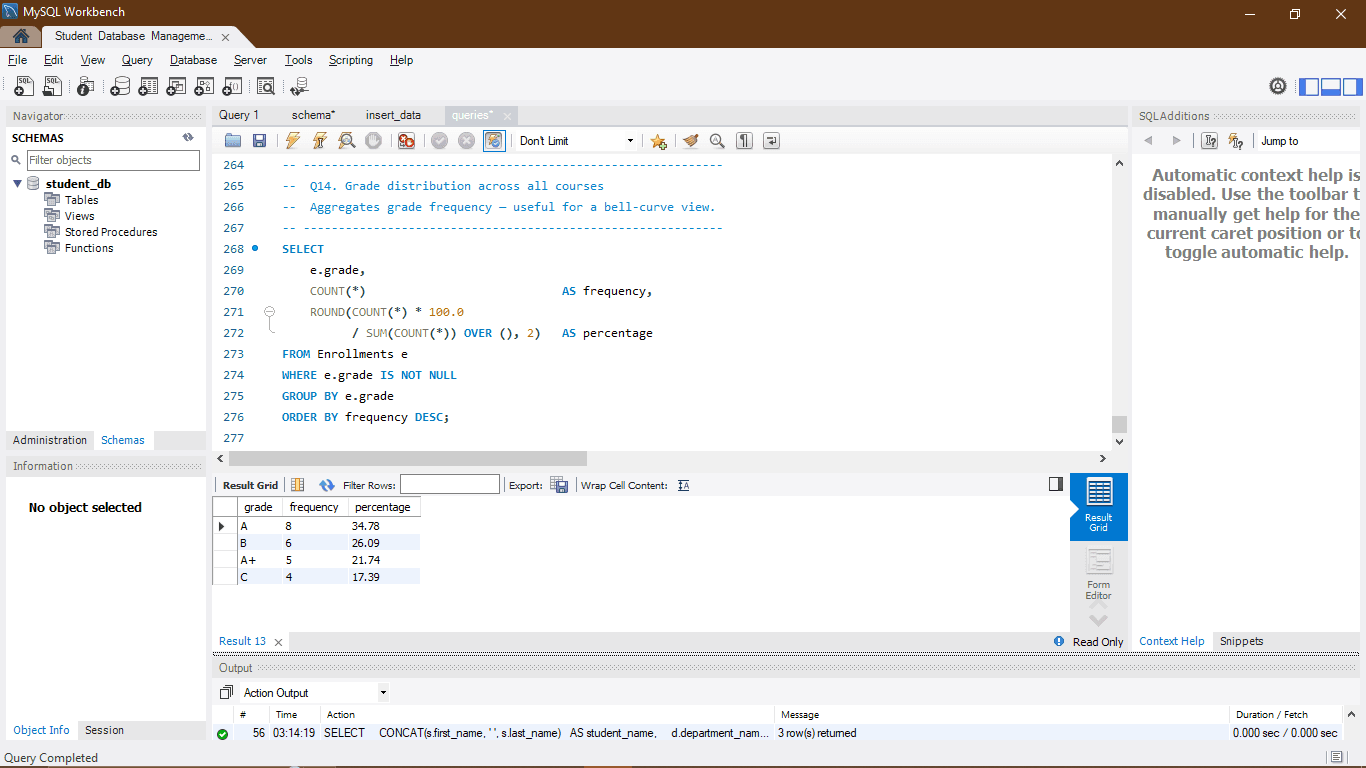Open the Scripting menu
The height and width of the screenshot is (768, 1366).
tap(351, 60)
